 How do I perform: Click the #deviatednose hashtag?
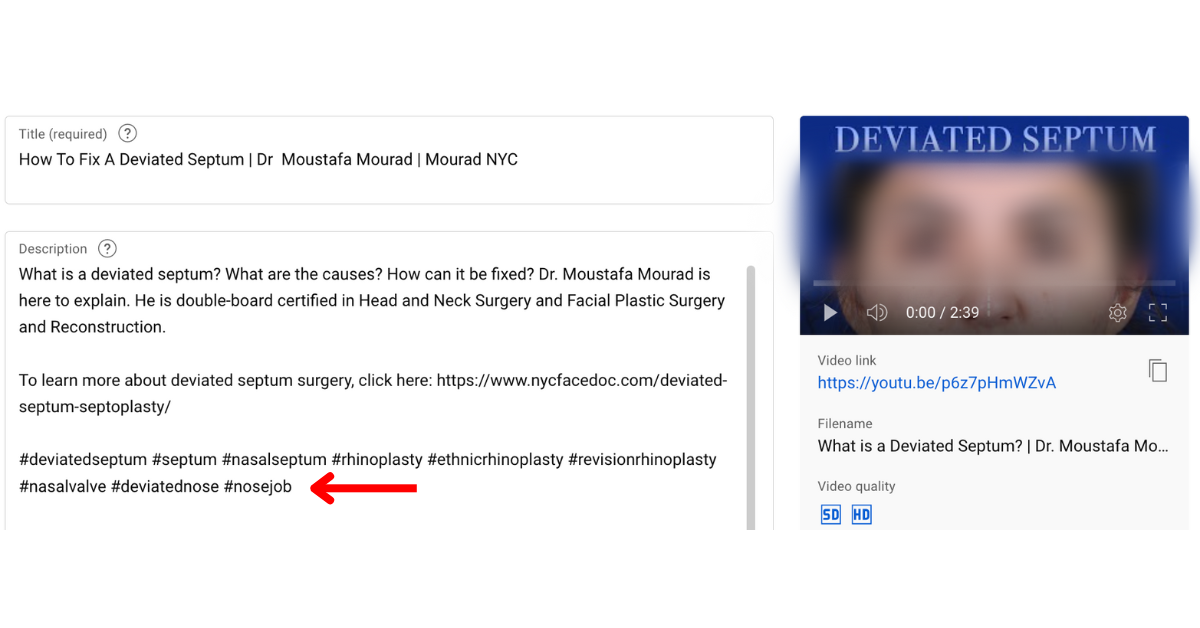click(165, 487)
